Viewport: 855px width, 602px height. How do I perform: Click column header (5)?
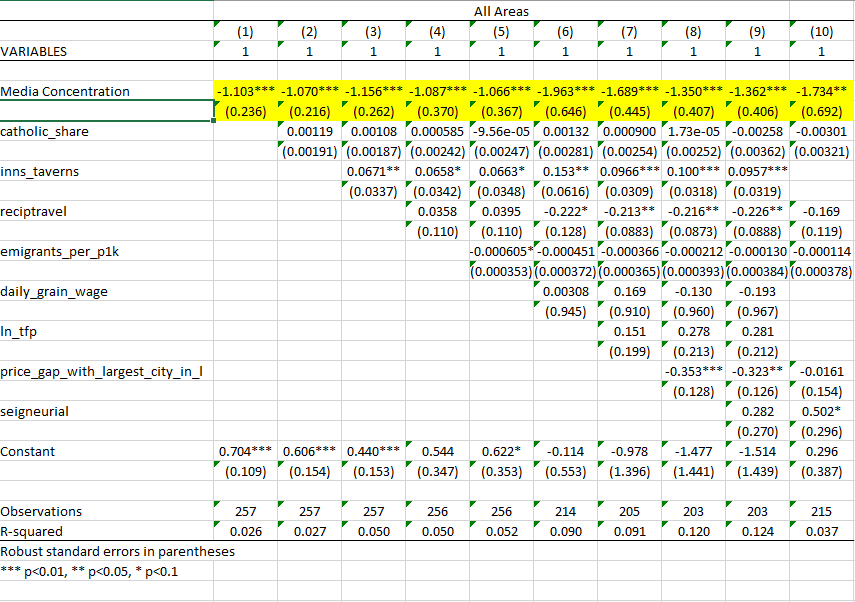point(502,32)
